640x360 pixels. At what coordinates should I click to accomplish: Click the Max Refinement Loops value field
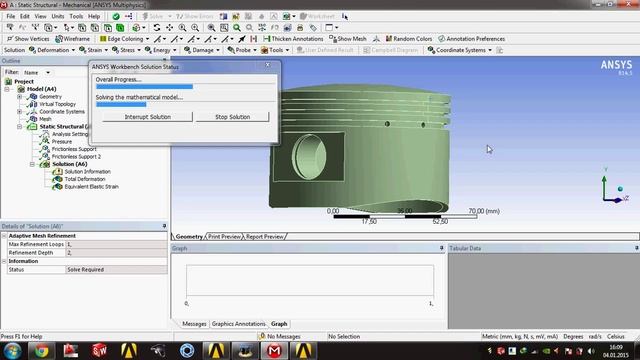point(116,244)
